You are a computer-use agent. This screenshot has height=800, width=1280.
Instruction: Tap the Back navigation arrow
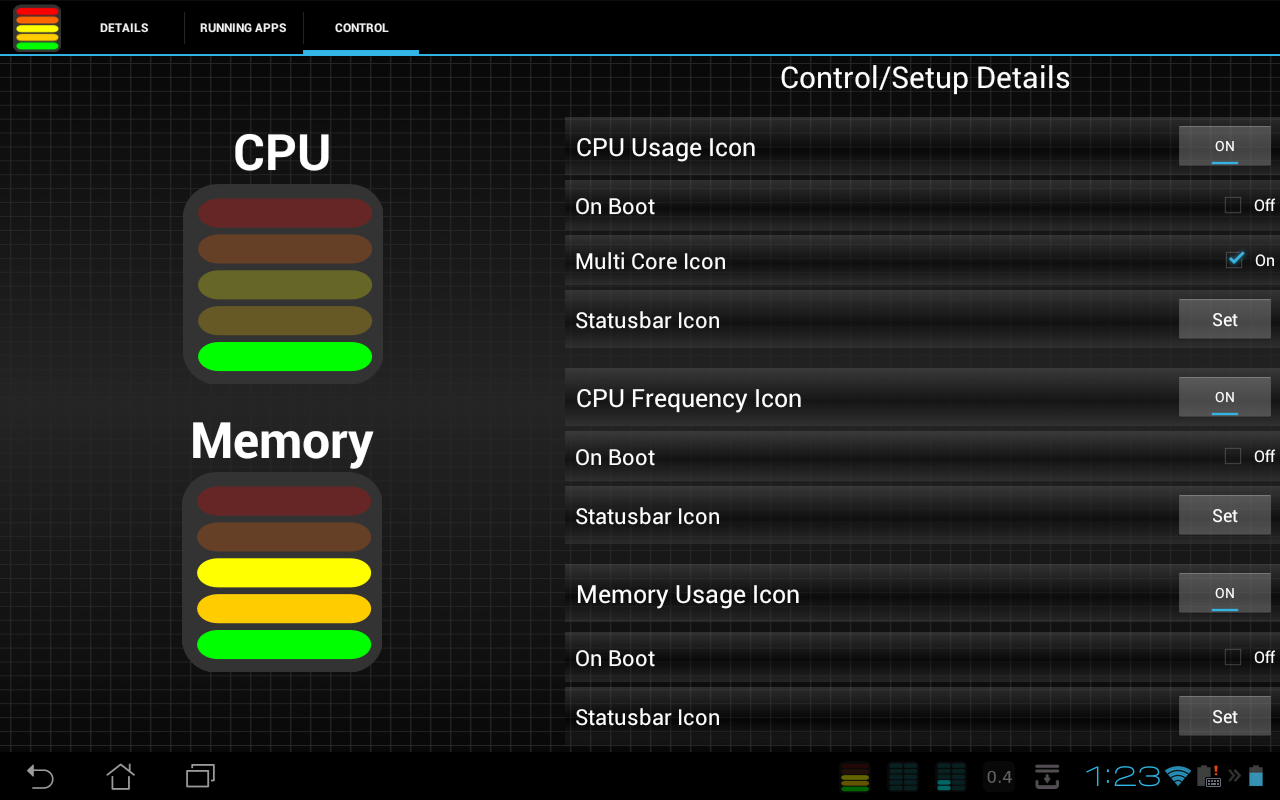pyautogui.click(x=40, y=776)
